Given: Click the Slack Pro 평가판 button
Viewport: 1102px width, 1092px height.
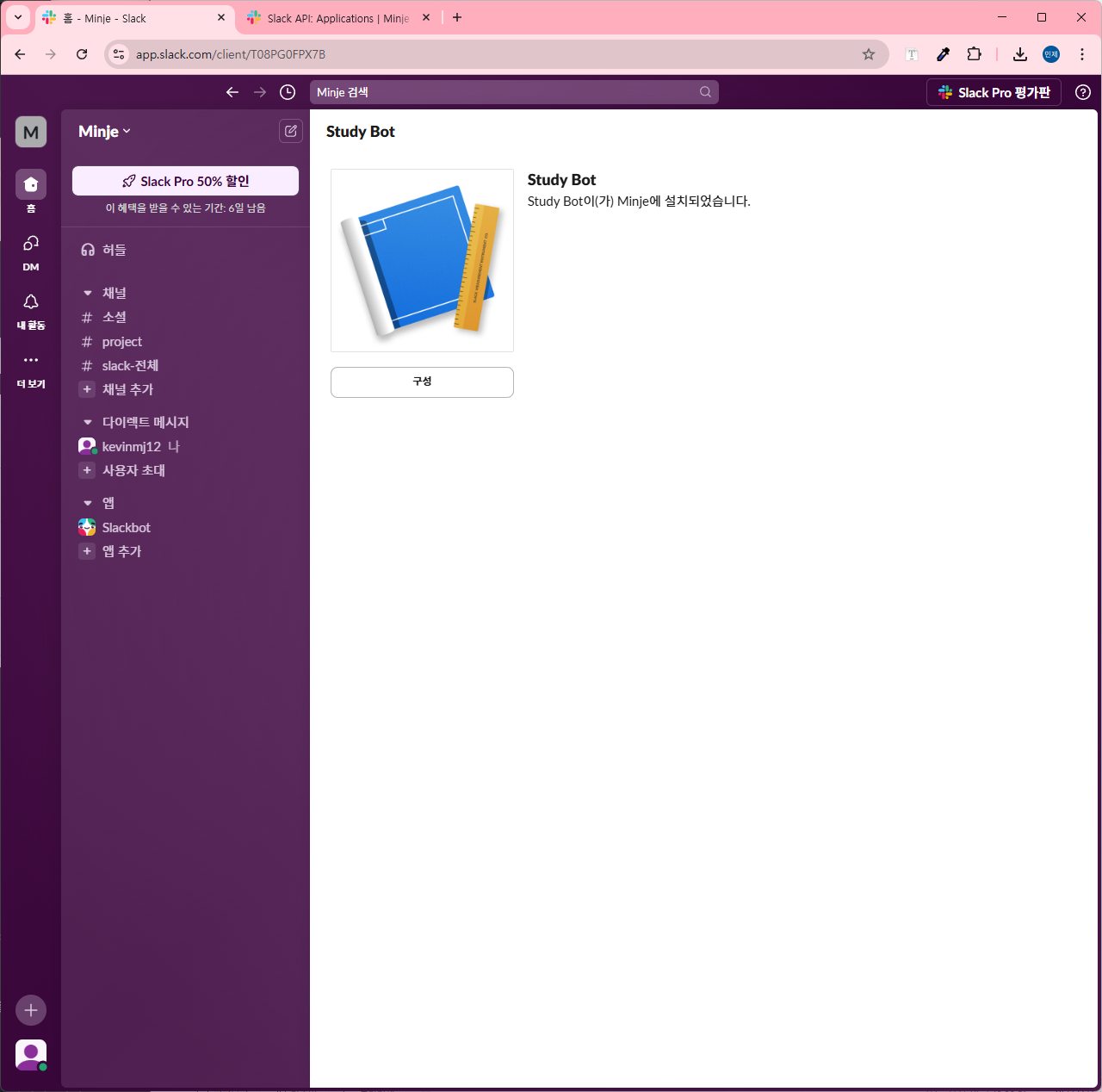Looking at the screenshot, I should pos(994,92).
